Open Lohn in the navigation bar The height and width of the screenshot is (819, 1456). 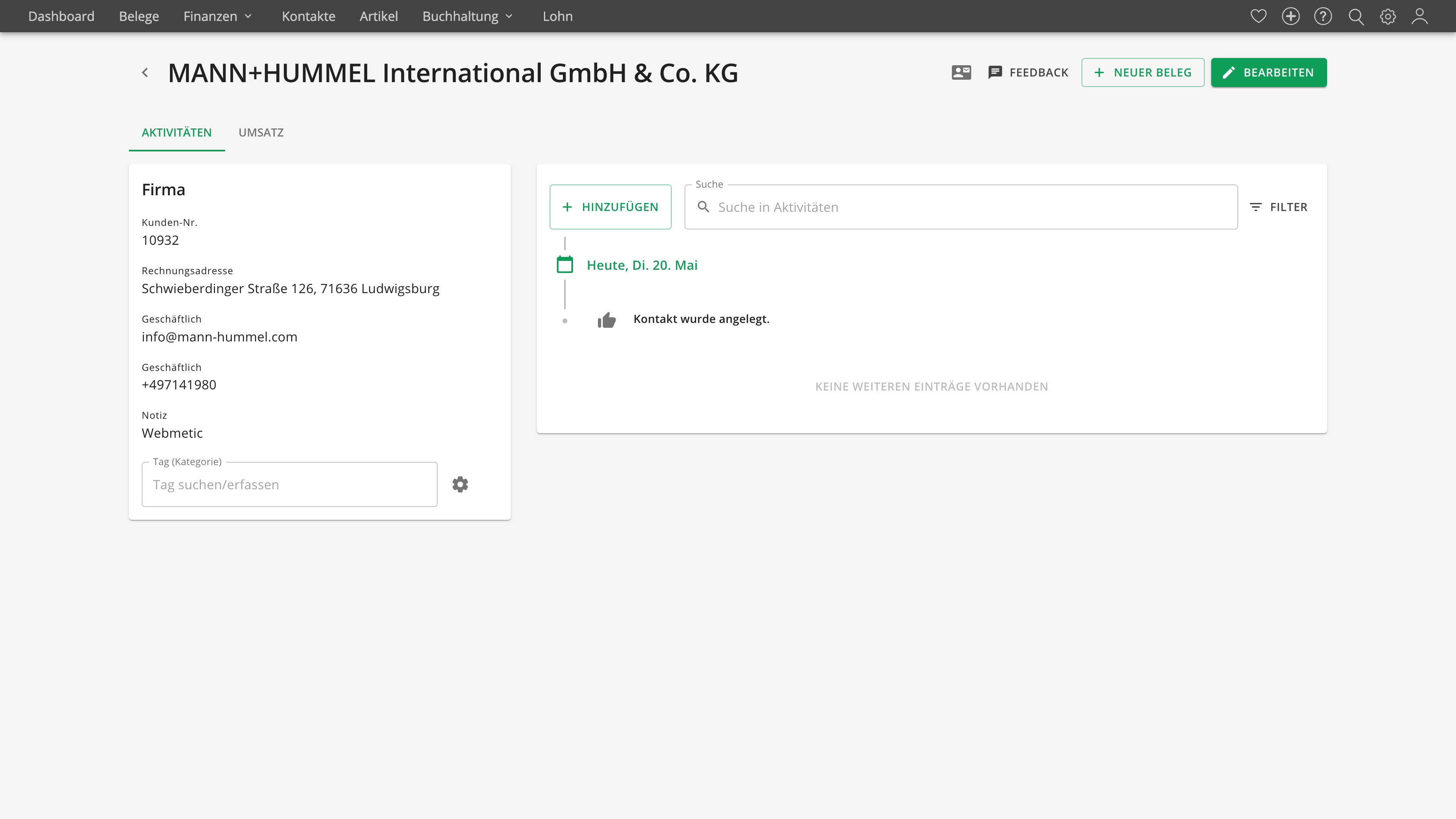click(557, 16)
